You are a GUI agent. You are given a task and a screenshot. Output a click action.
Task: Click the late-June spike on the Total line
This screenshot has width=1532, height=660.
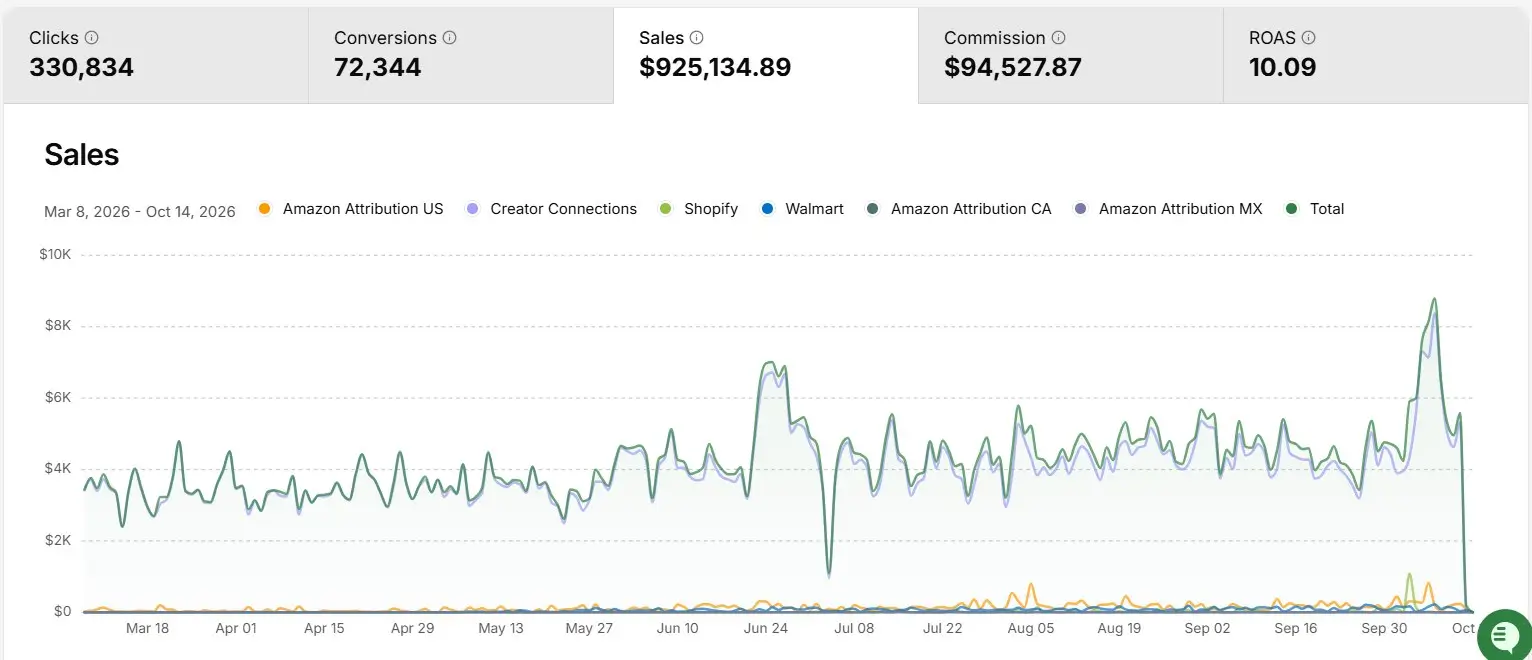[770, 362]
